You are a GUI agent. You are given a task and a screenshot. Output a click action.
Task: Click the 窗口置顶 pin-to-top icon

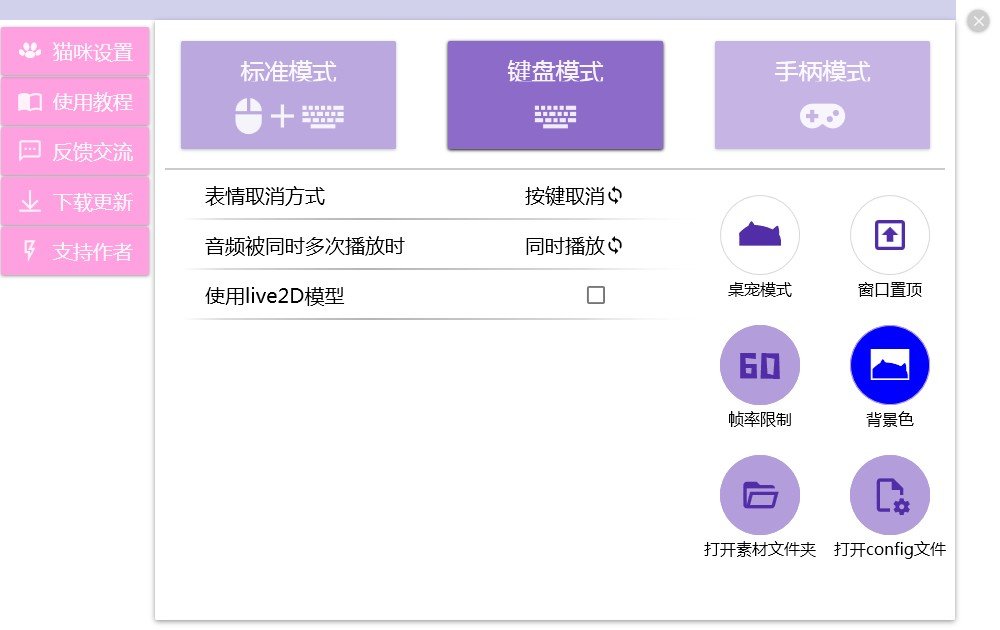click(890, 234)
